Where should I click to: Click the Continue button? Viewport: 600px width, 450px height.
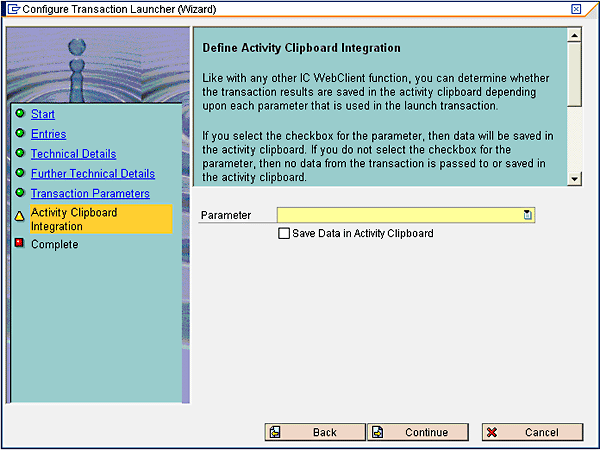click(418, 432)
